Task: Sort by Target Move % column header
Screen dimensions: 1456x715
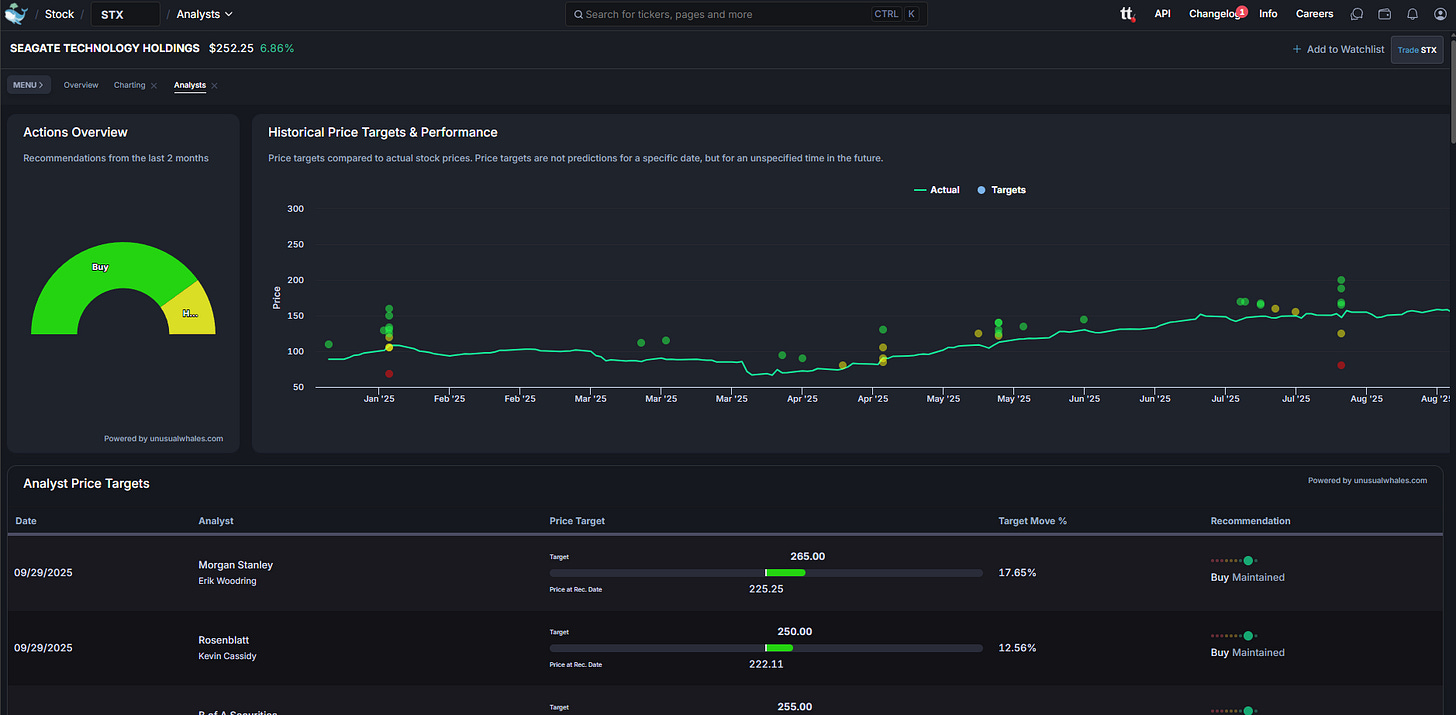Action: [x=1033, y=521]
